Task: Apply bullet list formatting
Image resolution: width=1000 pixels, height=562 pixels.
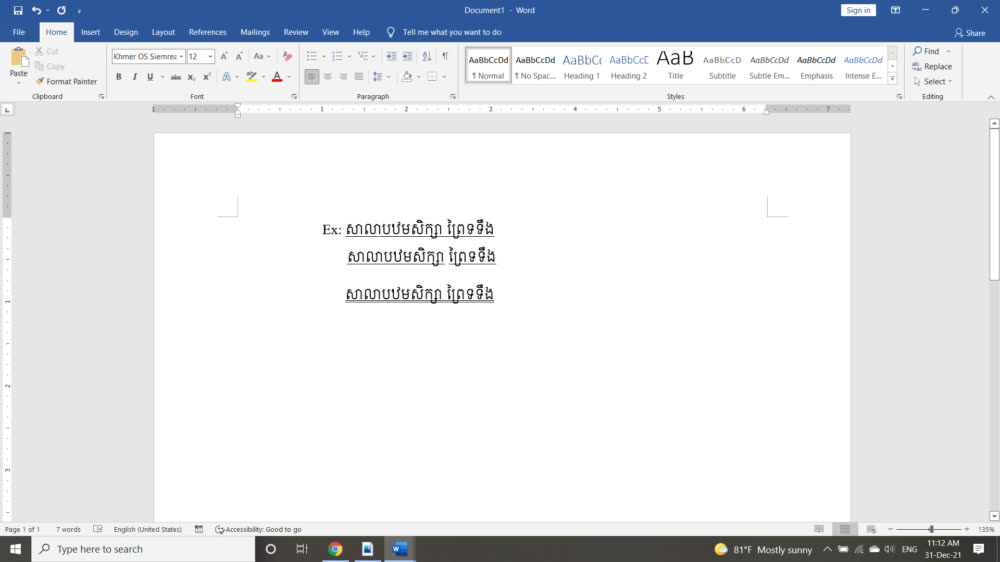Action: [312, 57]
